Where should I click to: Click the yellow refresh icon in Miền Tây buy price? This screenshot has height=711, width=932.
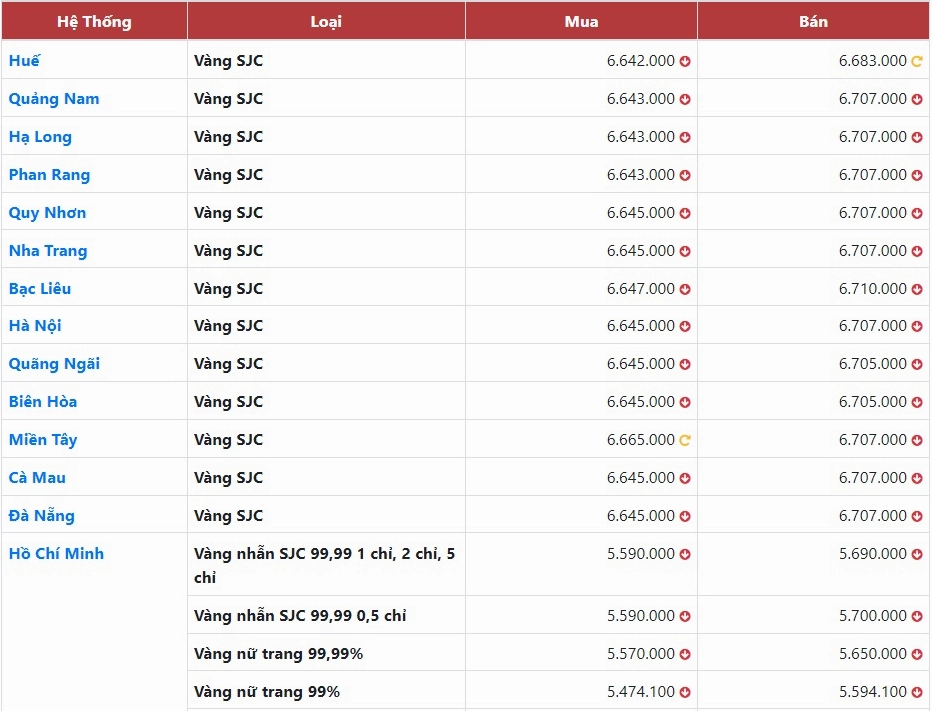(685, 441)
